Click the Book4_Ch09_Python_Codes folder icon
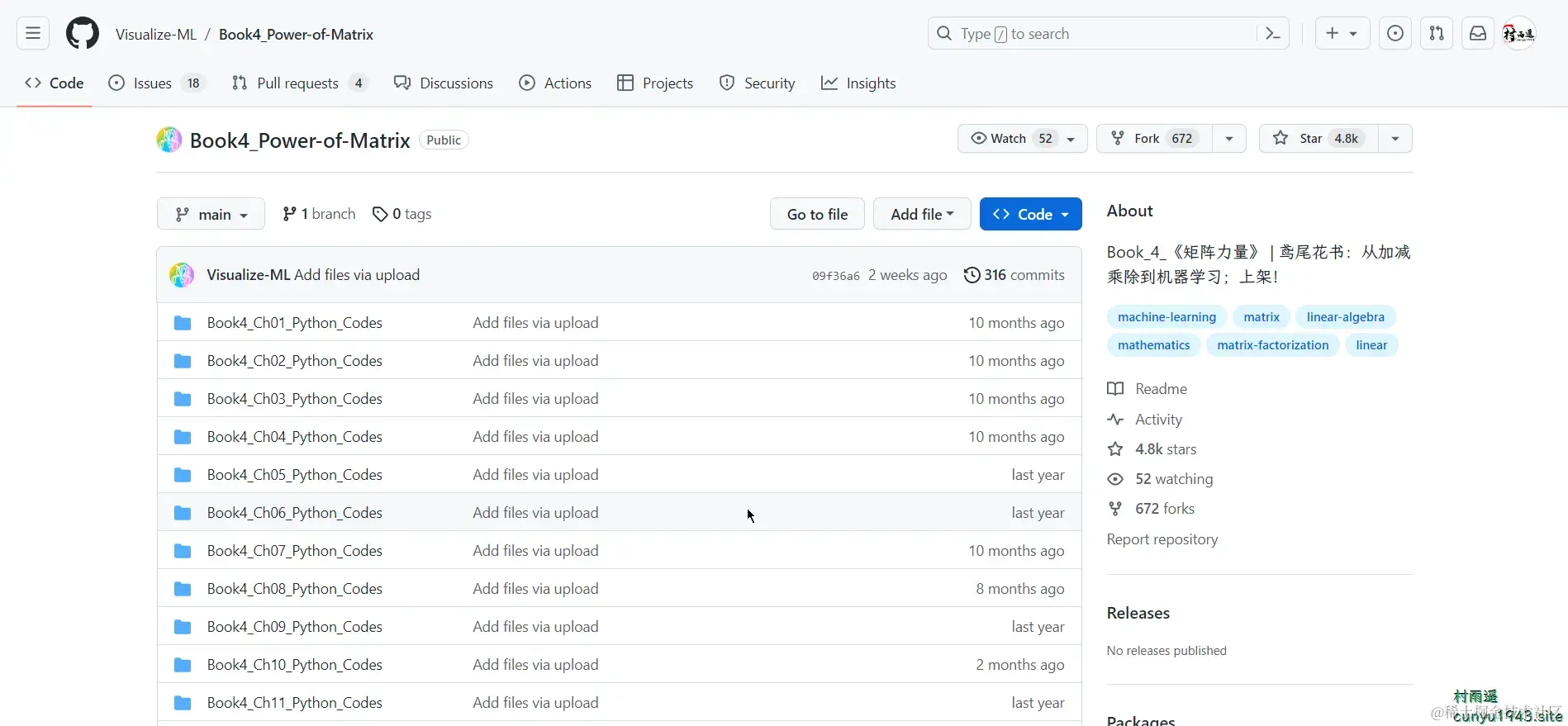1568x726 pixels. pos(183,627)
